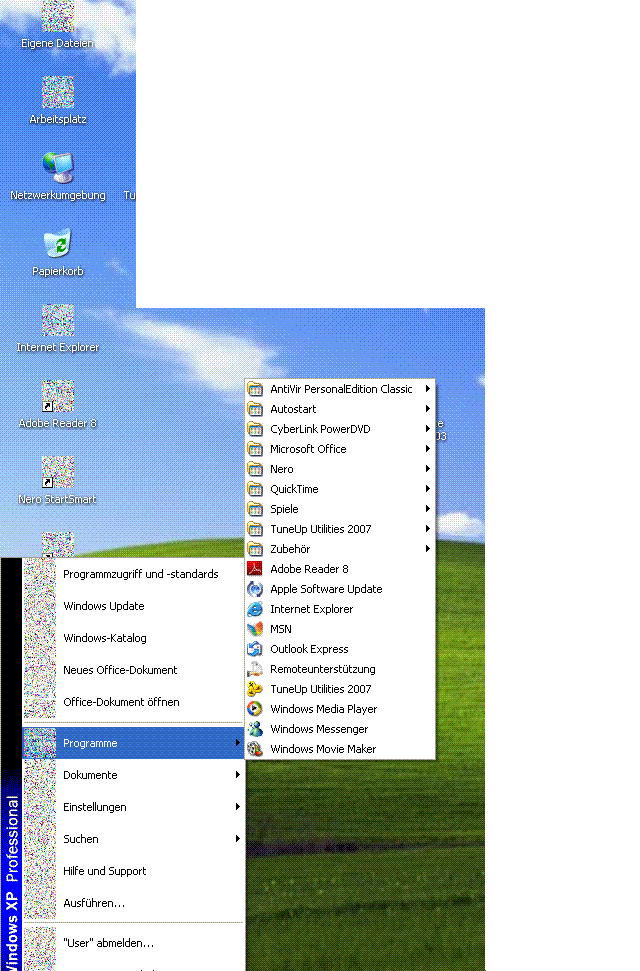Click the Zubehör folder icon
Image resolution: width=640 pixels, height=971 pixels.
point(255,549)
